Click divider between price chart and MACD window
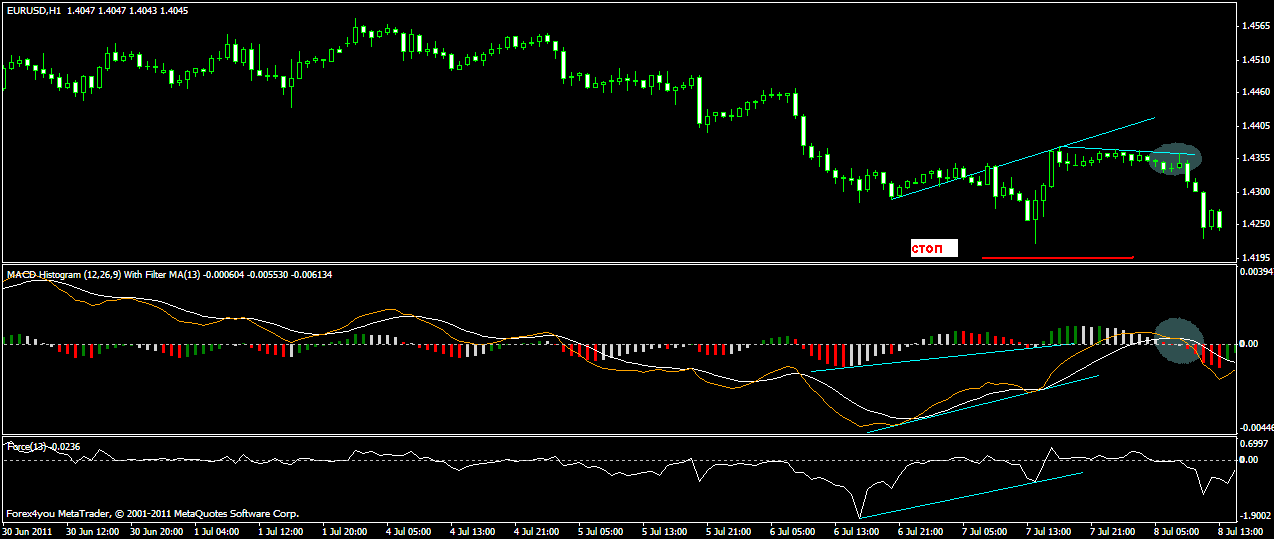 pyautogui.click(x=620, y=264)
